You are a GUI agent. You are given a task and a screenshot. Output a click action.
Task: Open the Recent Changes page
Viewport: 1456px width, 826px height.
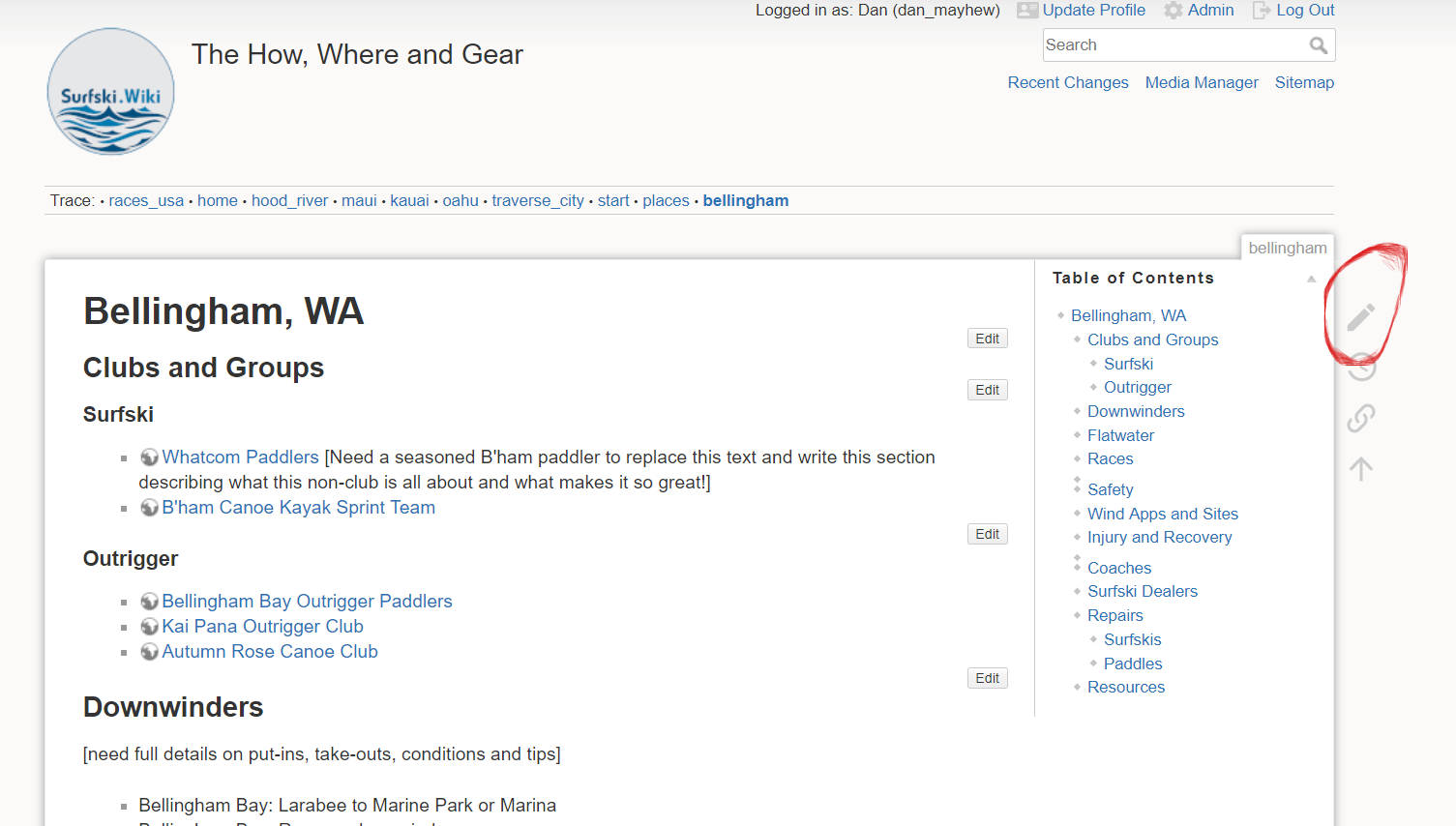[x=1068, y=83]
